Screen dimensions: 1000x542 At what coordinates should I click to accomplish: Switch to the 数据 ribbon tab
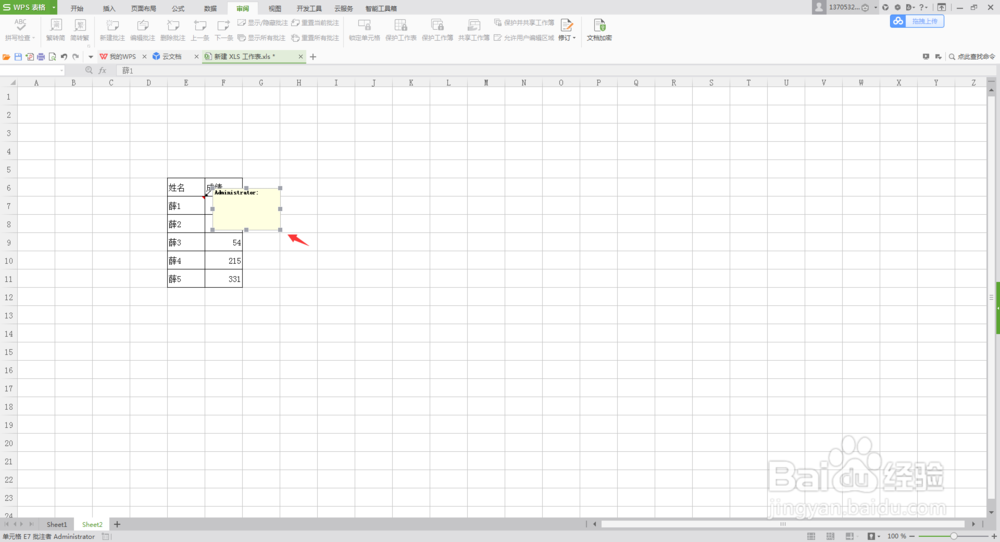210,8
